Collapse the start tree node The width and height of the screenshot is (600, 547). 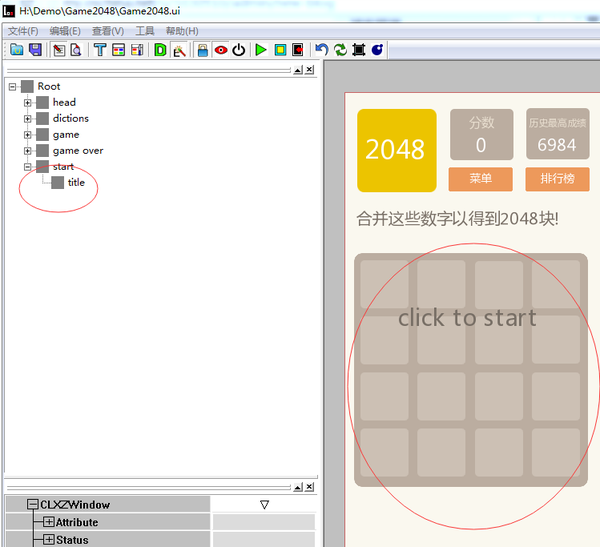[x=28, y=167]
